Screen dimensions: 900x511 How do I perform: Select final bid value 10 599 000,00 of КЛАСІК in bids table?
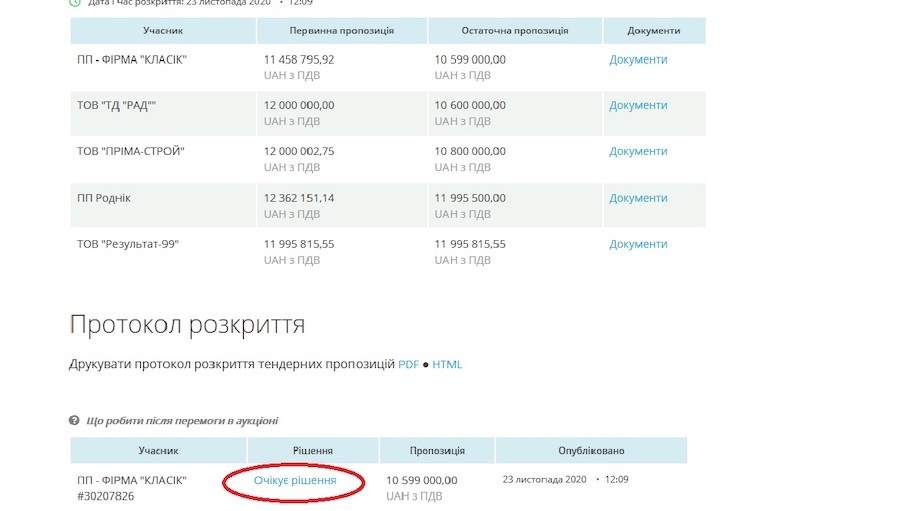(x=470, y=60)
